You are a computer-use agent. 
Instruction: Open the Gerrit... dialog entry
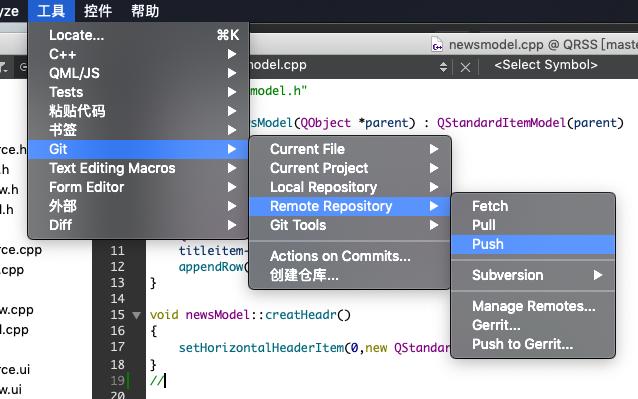533,325
